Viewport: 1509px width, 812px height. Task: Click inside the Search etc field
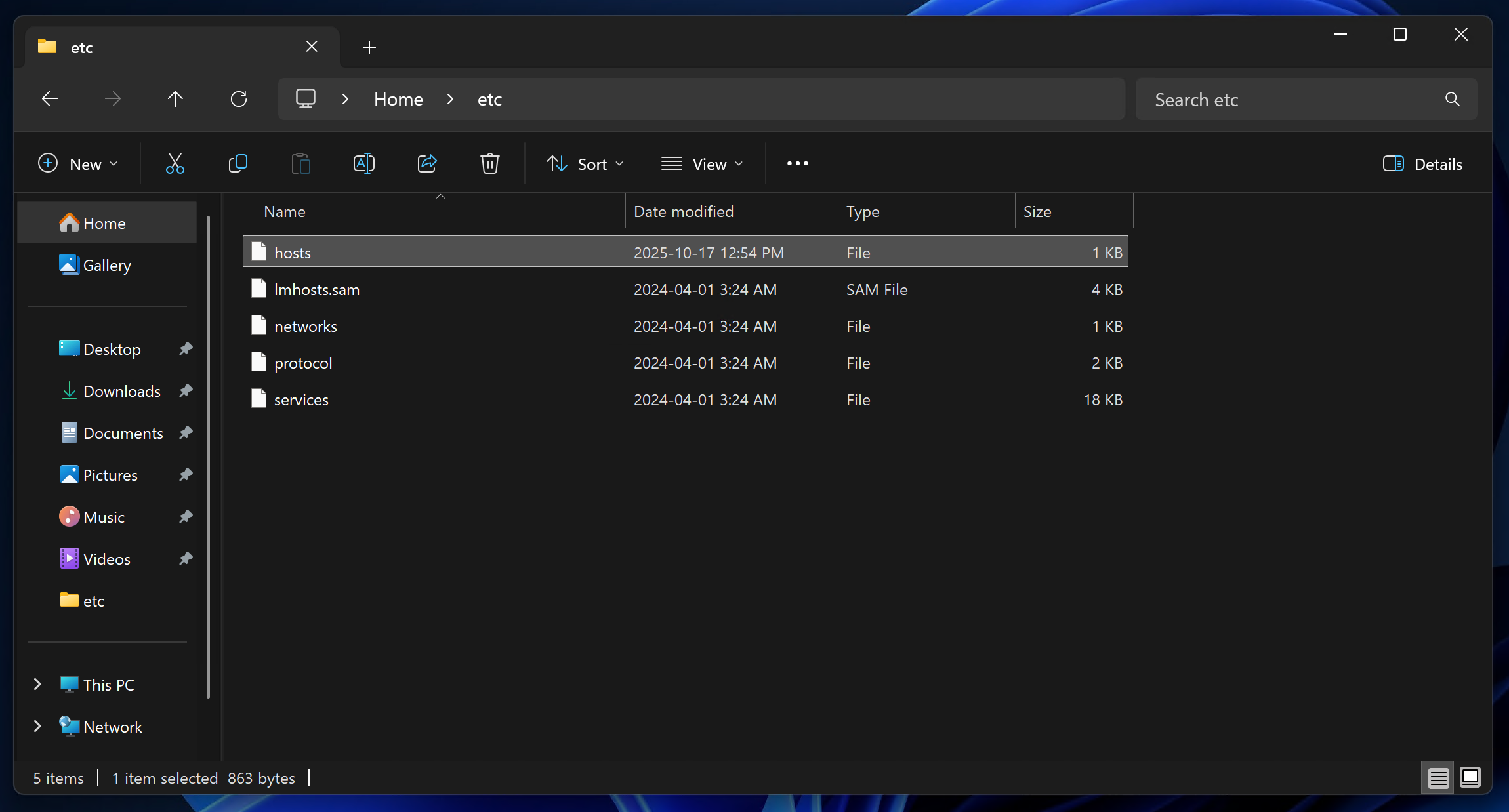pos(1279,99)
